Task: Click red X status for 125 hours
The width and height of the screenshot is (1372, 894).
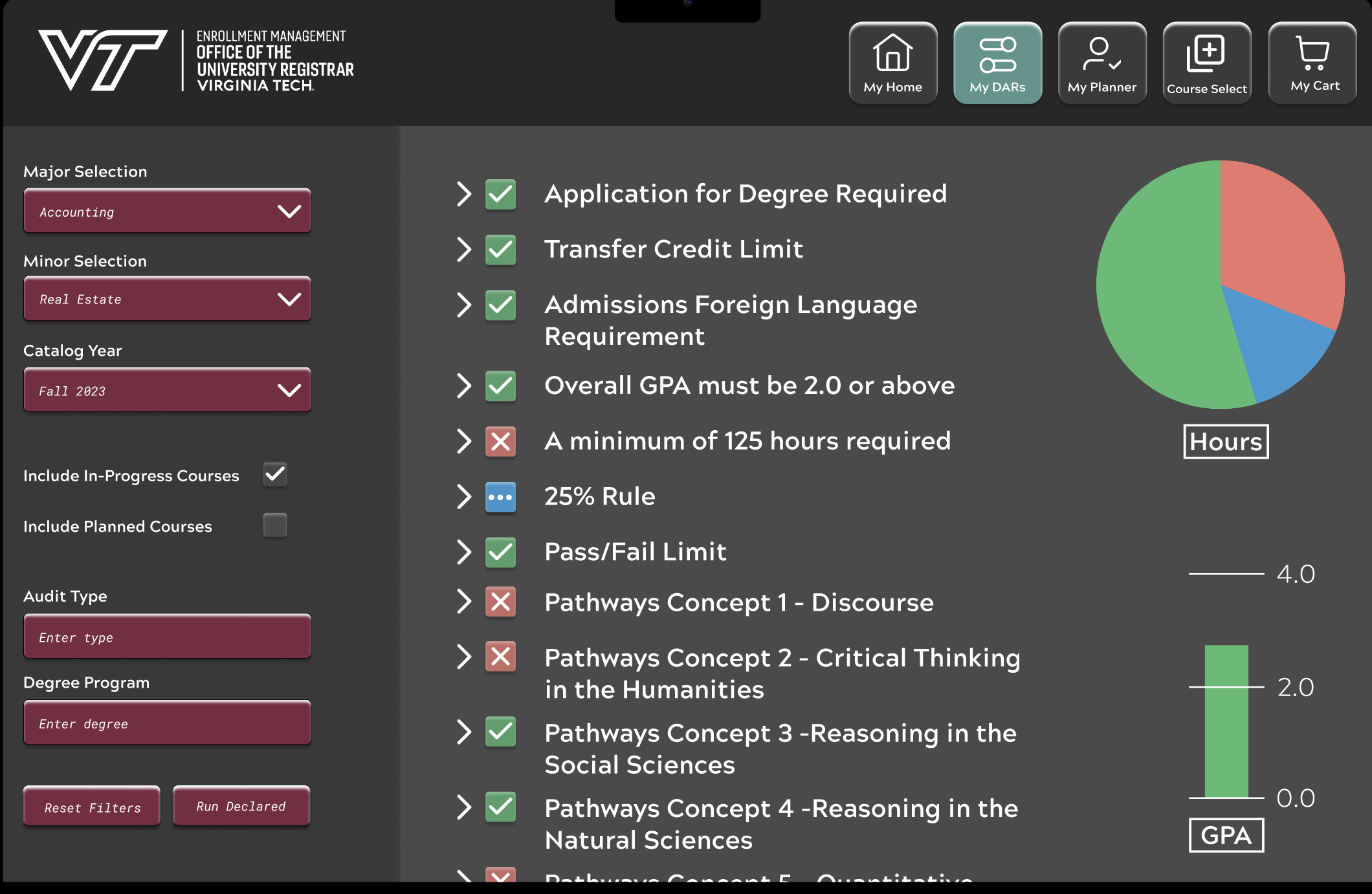Action: pos(500,442)
